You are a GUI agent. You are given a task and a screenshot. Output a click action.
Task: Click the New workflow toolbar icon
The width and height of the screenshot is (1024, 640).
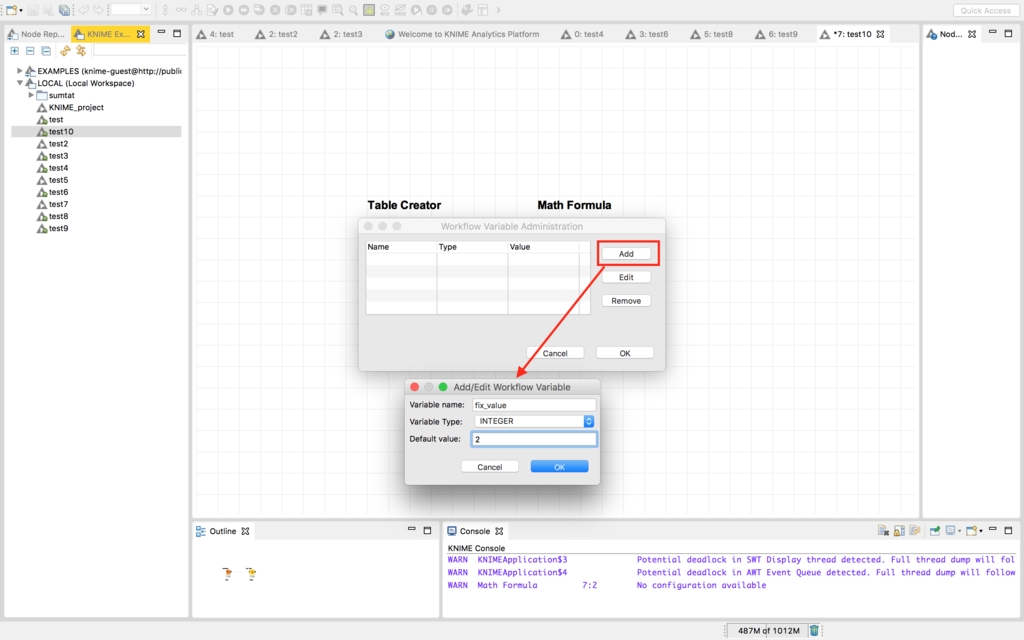(12, 10)
